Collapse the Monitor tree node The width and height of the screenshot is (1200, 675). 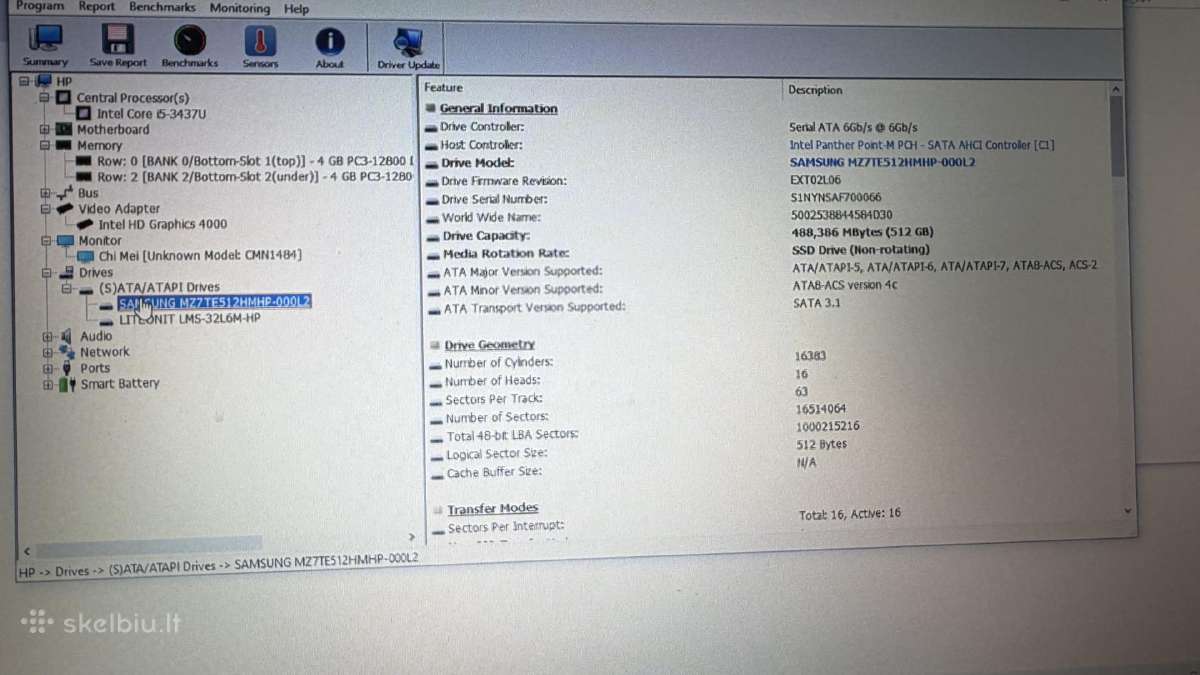pyautogui.click(x=46, y=240)
